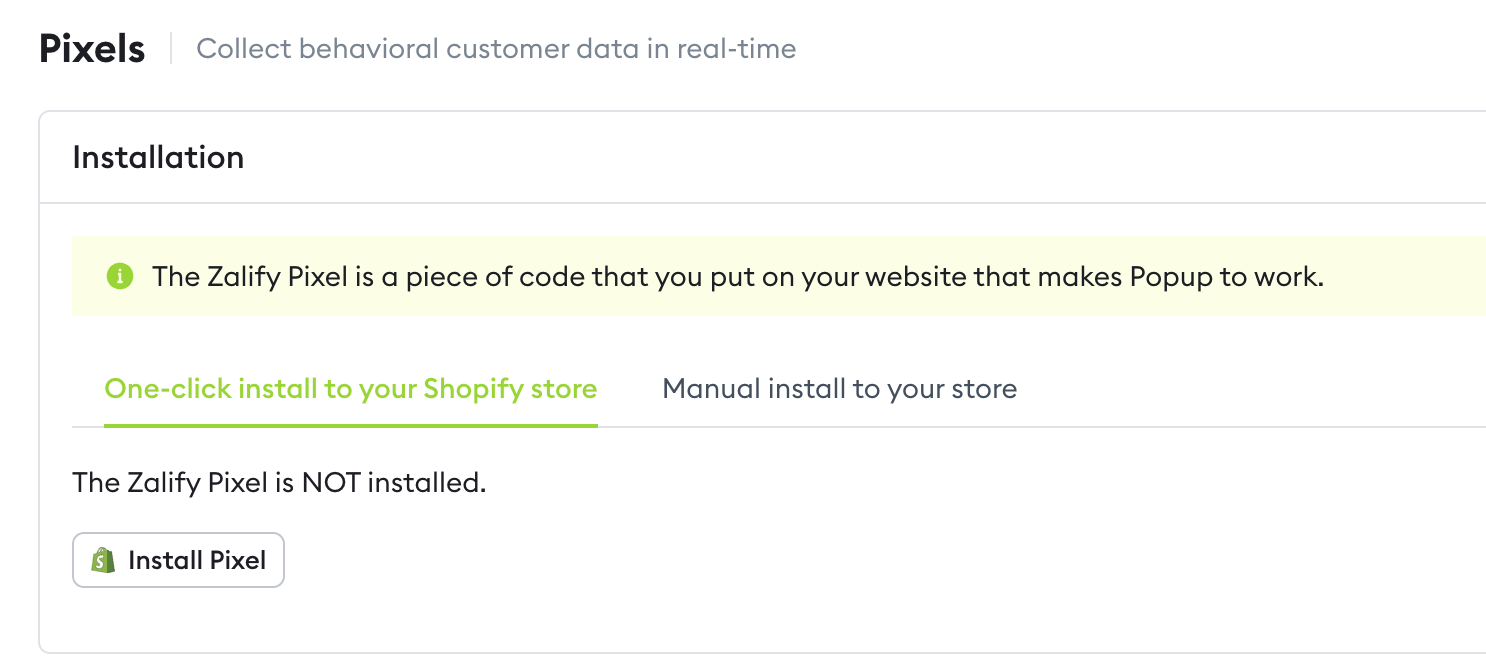Click the word NOT in status message
The width and height of the screenshot is (1486, 666).
331,483
